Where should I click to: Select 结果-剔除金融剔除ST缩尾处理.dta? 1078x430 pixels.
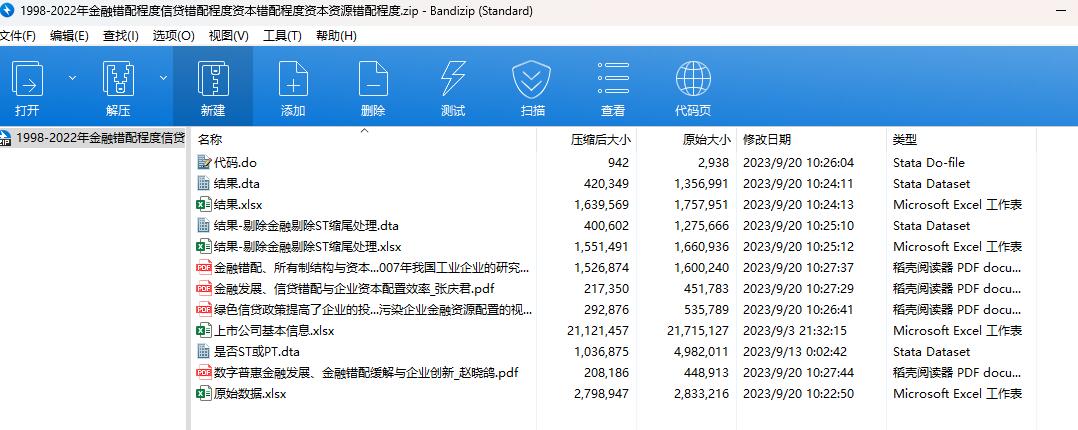pos(306,226)
